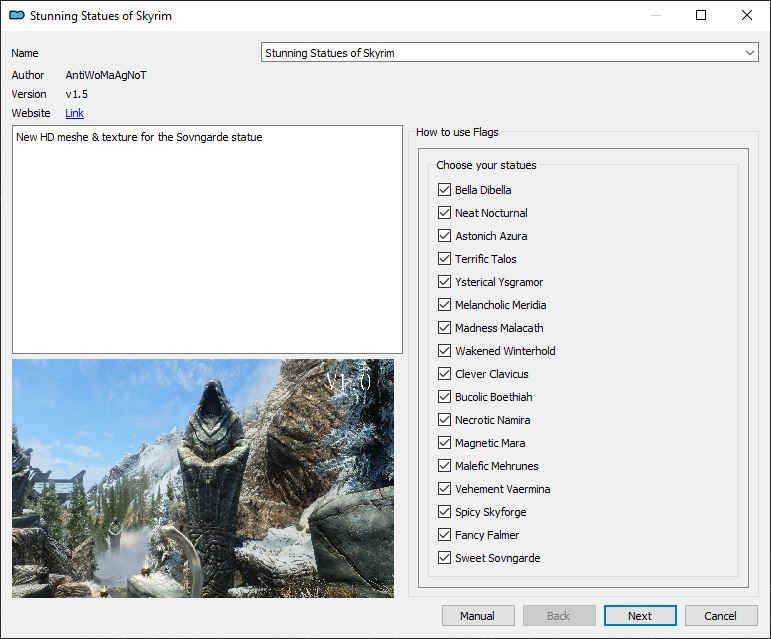Image resolution: width=771 pixels, height=639 pixels.
Task: Uncheck Spicy Skyforge option
Action: point(444,512)
